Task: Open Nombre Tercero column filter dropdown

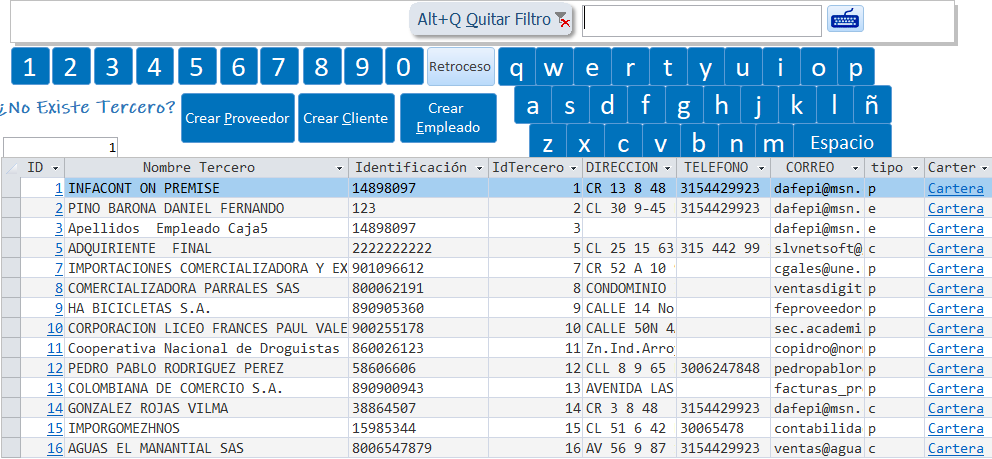Action: [x=340, y=168]
